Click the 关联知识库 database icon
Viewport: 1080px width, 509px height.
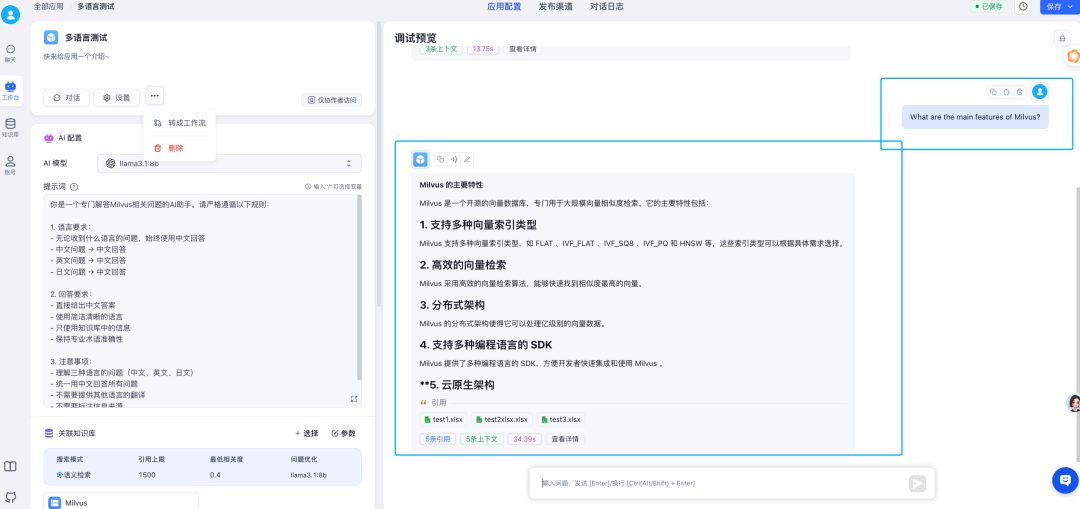49,433
